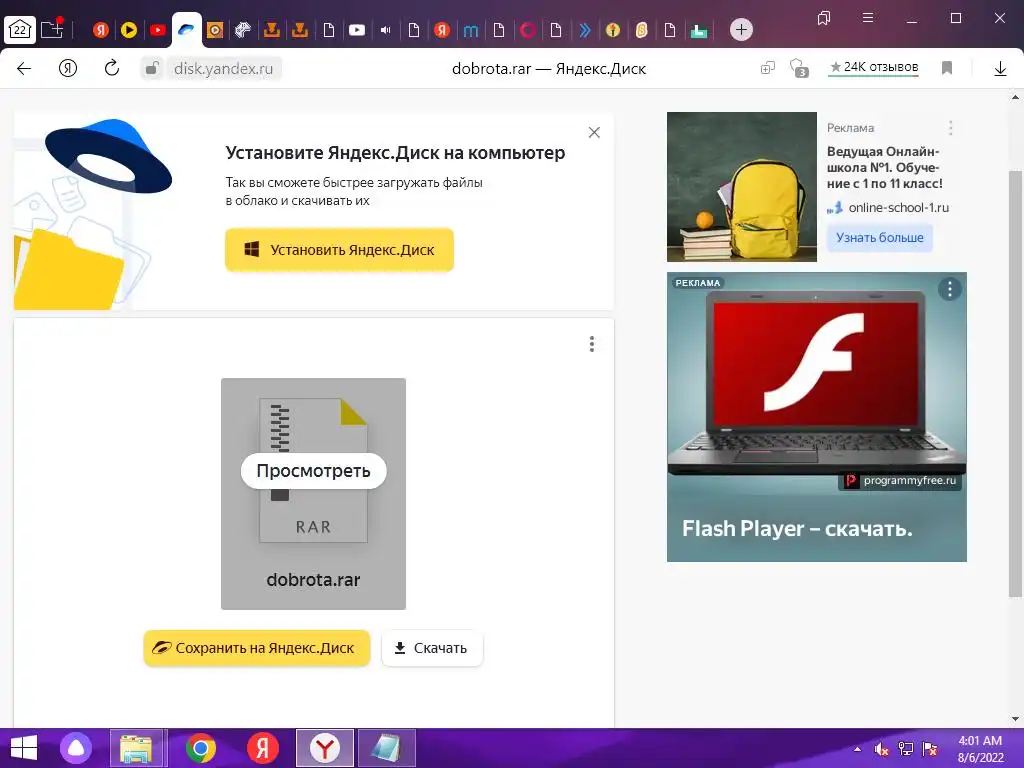Open the red Yandex icon on taskbar
1024x768 pixels.
pyautogui.click(x=263, y=748)
